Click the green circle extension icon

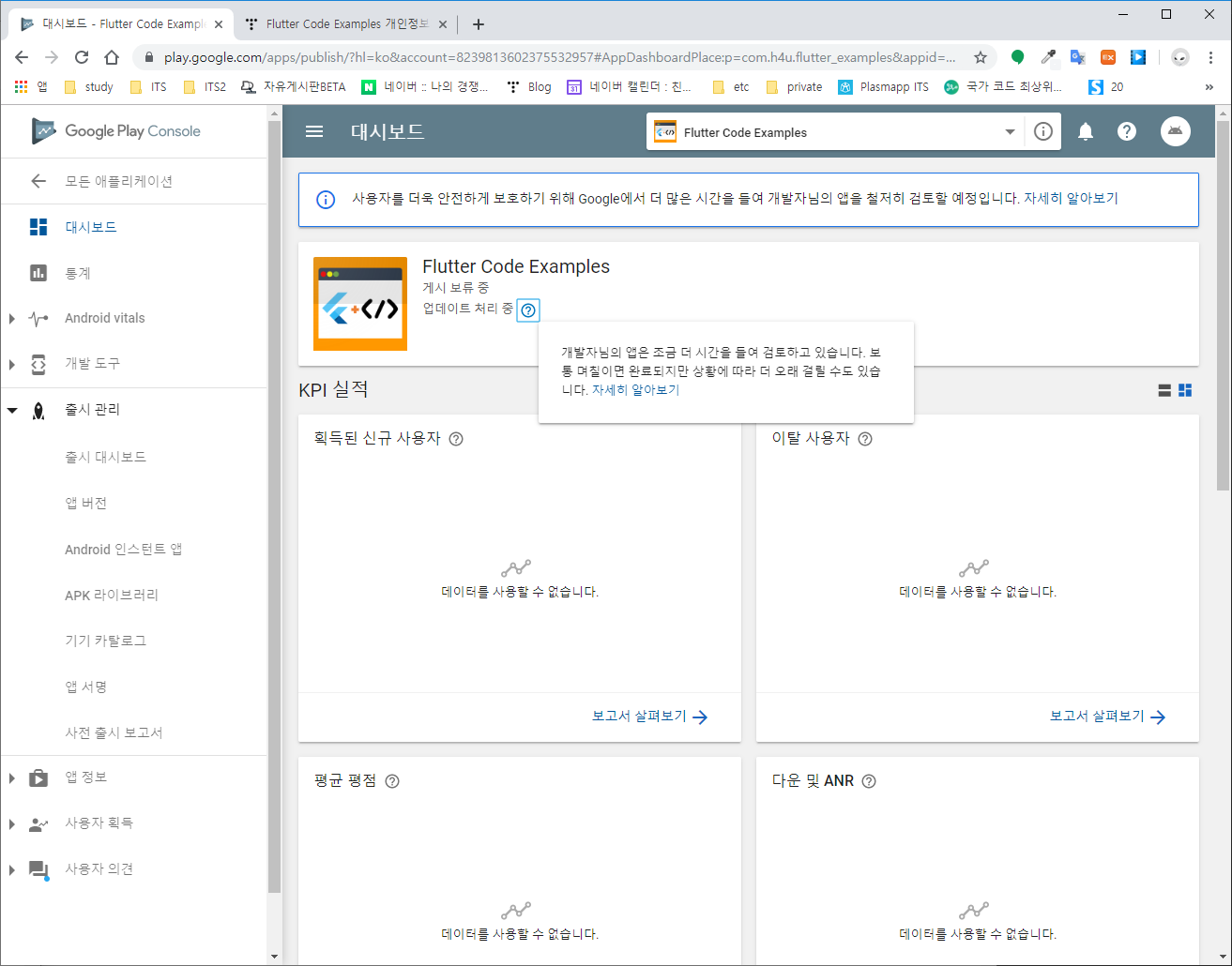point(1018,57)
